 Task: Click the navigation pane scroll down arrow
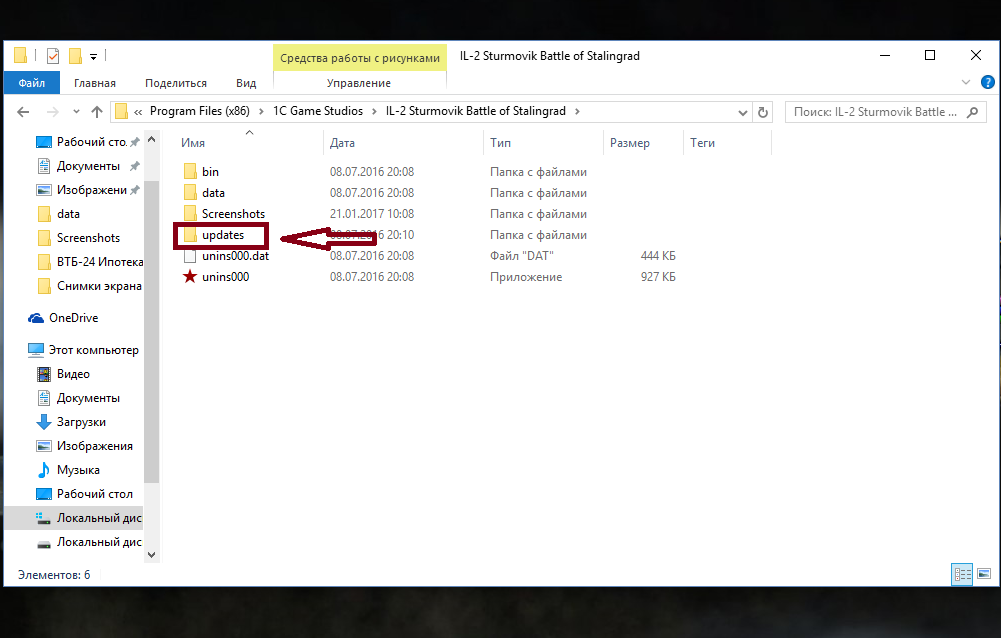tap(151, 554)
